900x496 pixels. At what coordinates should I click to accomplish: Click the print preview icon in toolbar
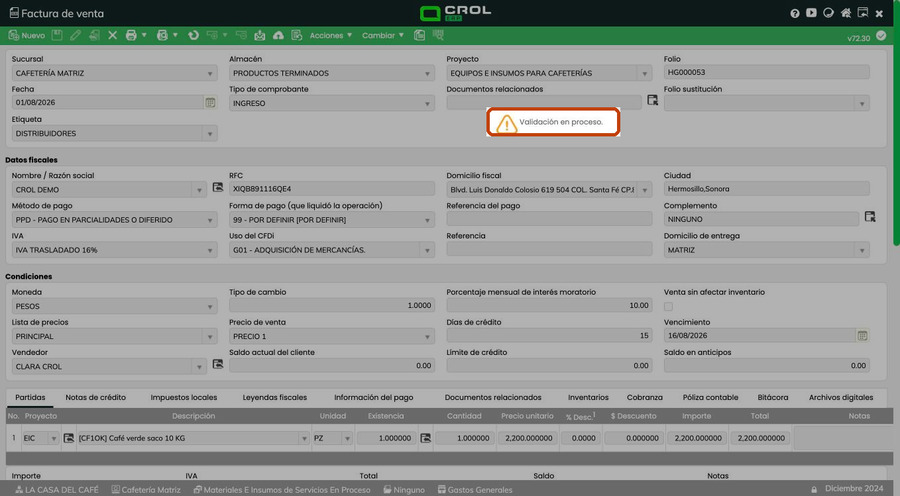(x=162, y=36)
